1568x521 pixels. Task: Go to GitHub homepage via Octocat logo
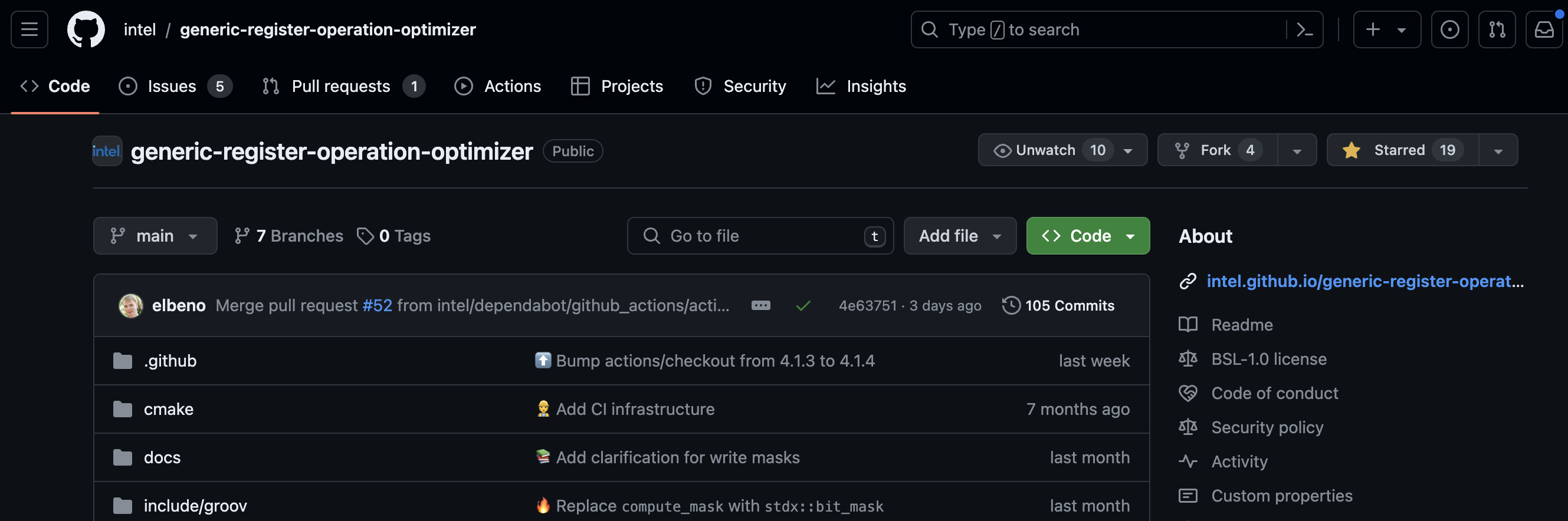click(86, 29)
